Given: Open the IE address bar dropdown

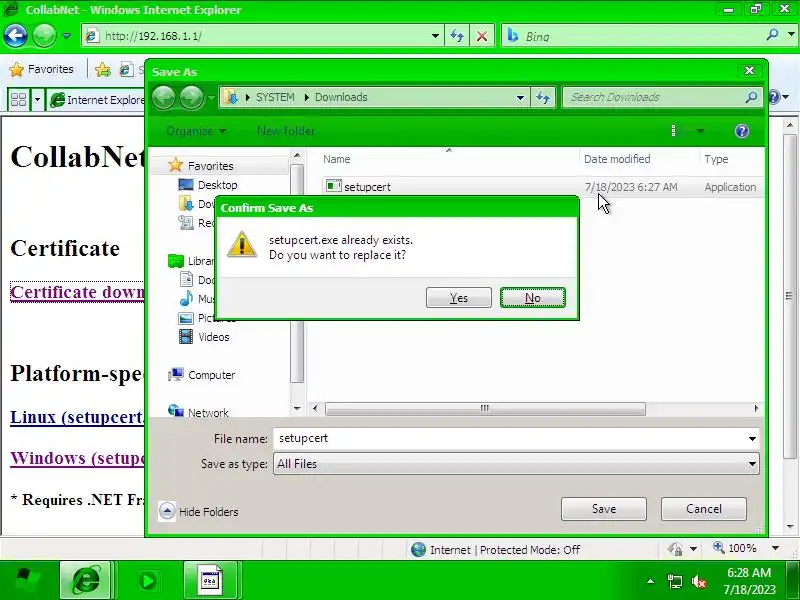Looking at the screenshot, I should [x=435, y=36].
